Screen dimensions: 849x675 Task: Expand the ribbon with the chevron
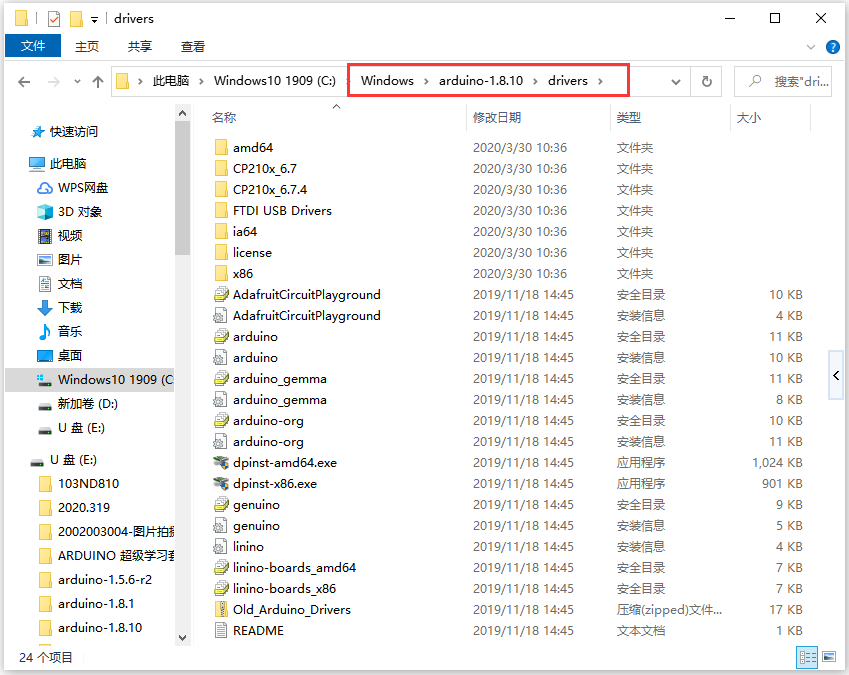pos(811,47)
